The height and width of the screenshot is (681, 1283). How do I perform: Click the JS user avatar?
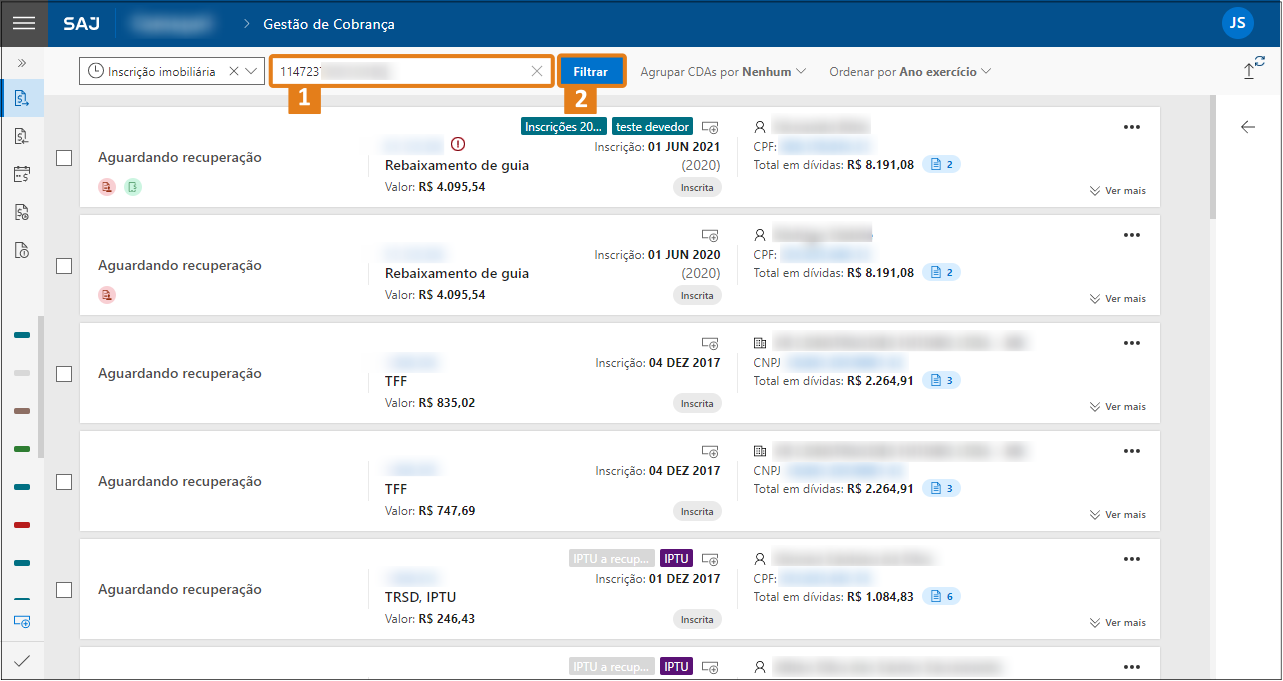tap(1237, 23)
